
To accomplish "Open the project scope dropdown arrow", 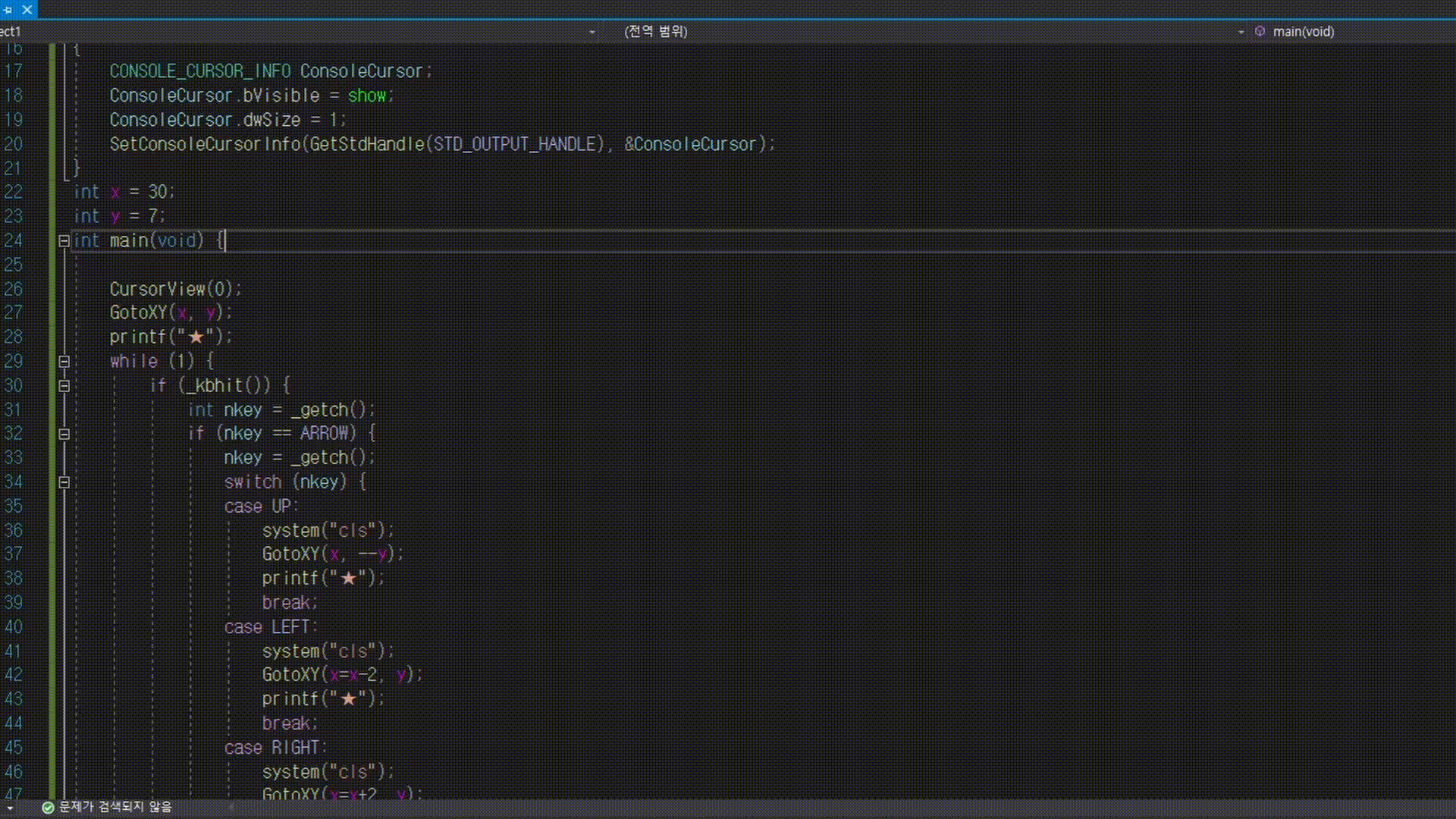I will tap(592, 32).
